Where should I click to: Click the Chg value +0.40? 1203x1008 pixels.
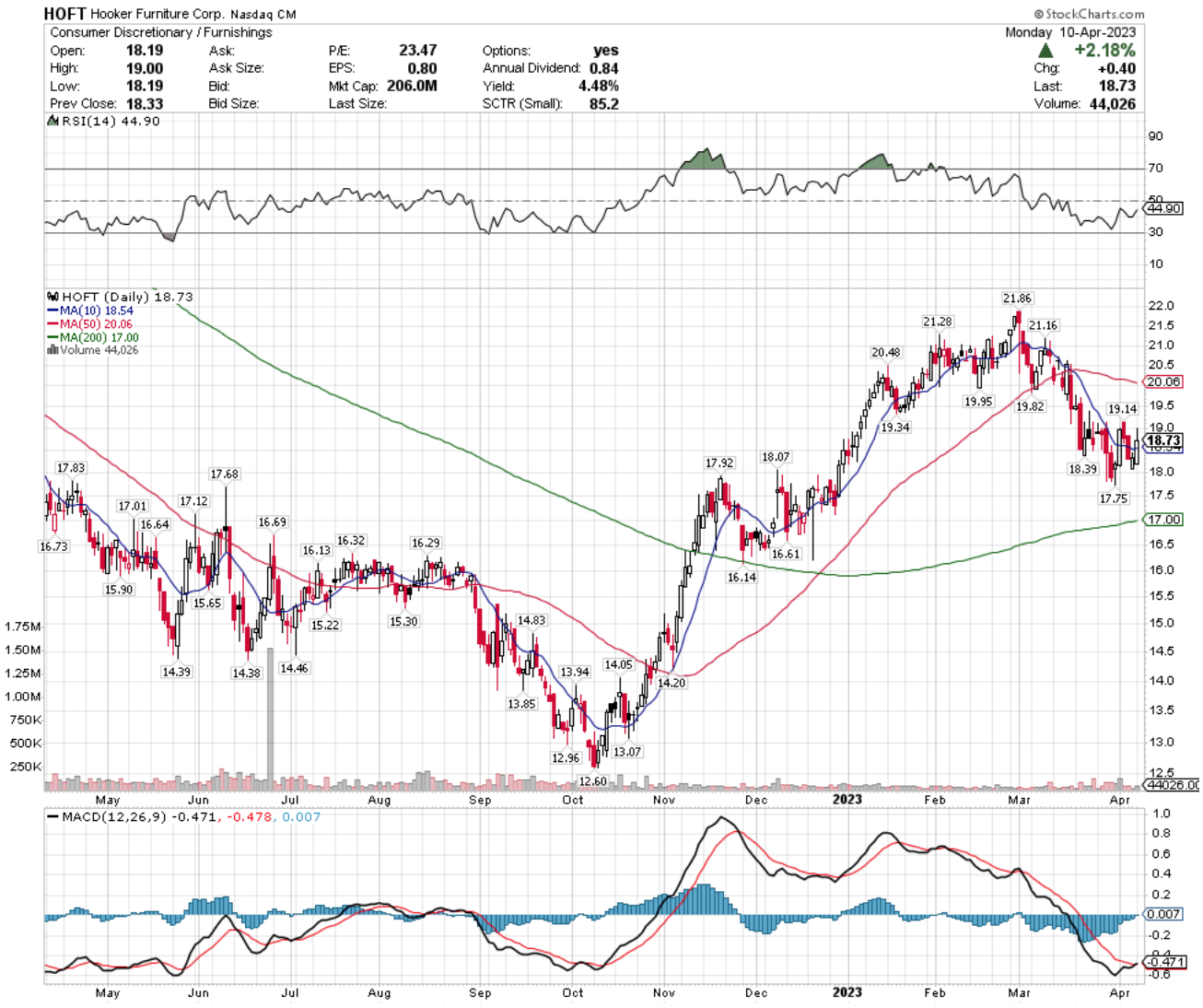pyautogui.click(x=1116, y=68)
